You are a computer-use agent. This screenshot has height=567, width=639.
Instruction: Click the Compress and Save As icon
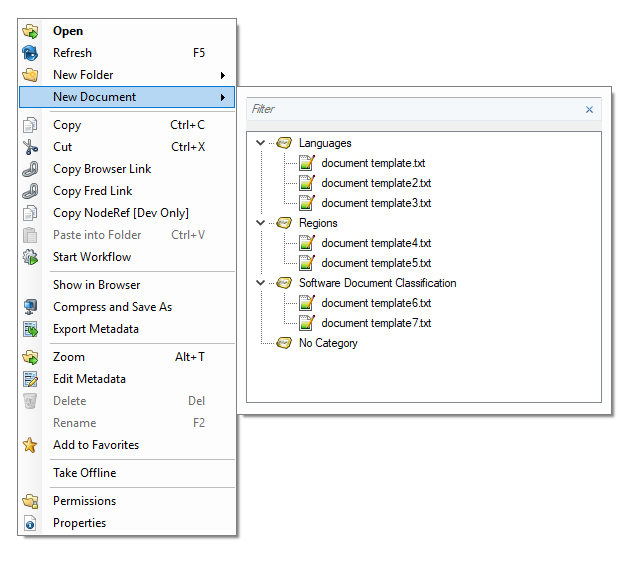pyautogui.click(x=30, y=307)
